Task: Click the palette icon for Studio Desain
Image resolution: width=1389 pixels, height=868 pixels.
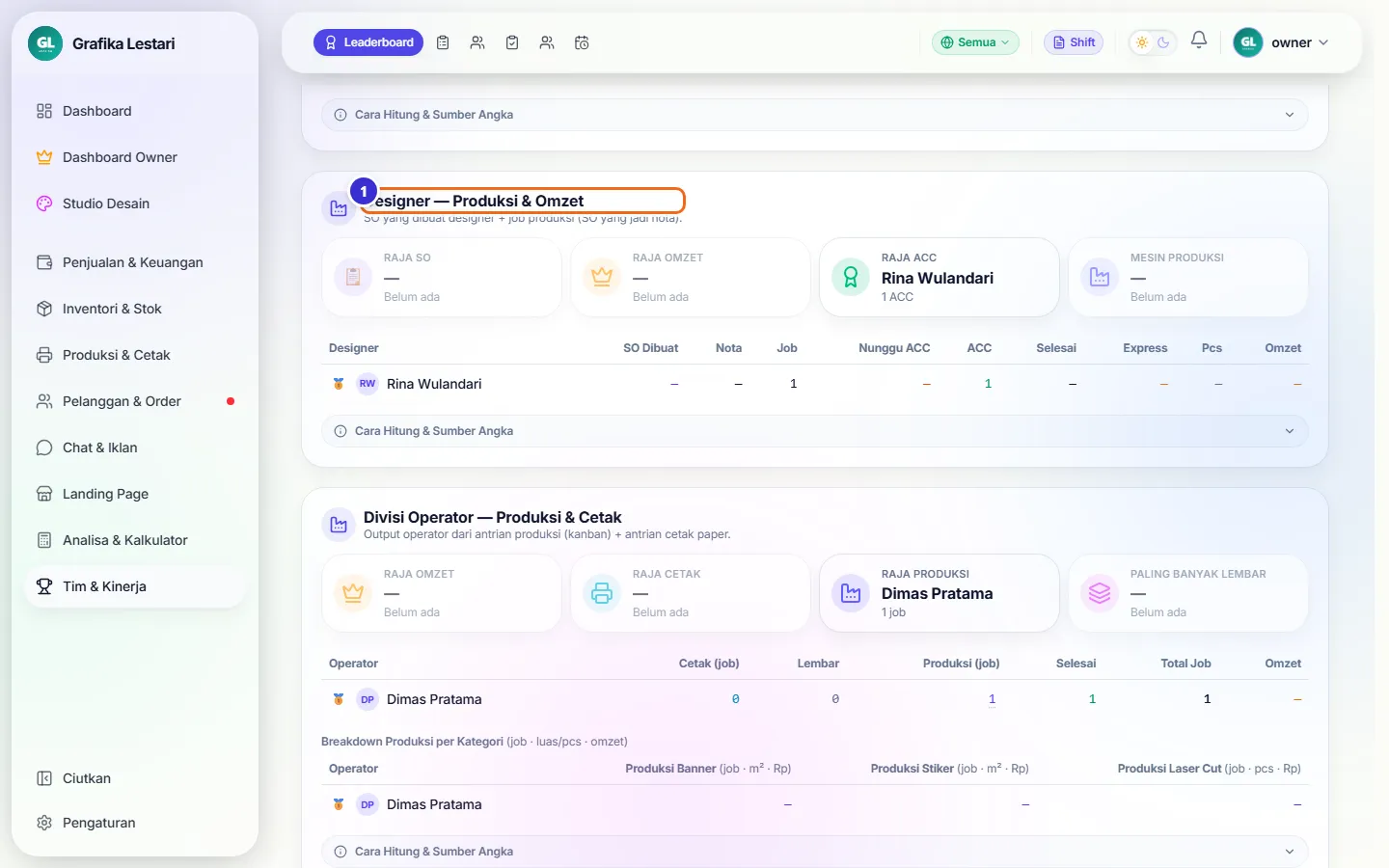Action: 44,203
